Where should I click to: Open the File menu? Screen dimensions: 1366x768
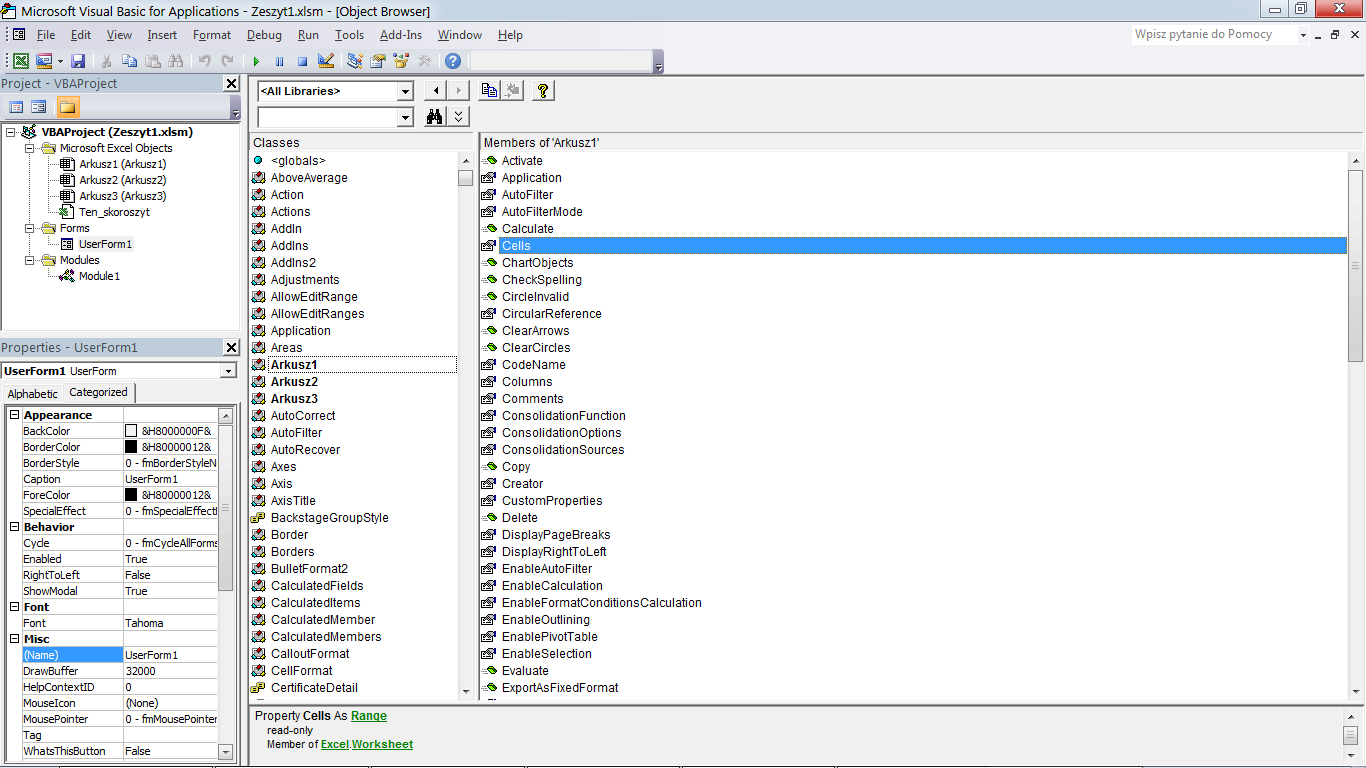(46, 35)
